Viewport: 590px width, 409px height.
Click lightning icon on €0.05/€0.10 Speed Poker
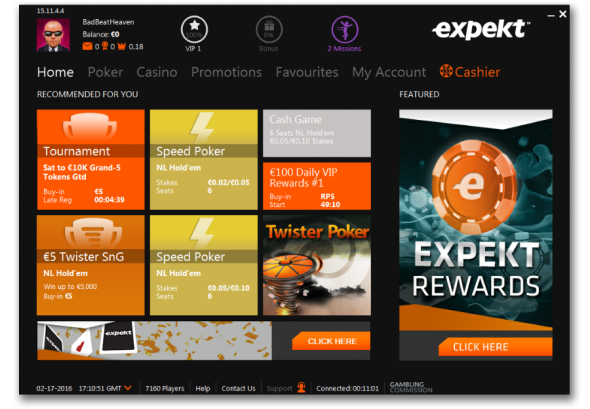point(201,233)
